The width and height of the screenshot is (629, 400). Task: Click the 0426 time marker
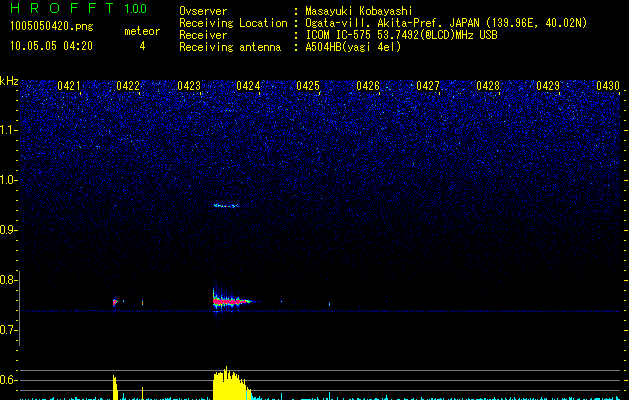click(368, 86)
